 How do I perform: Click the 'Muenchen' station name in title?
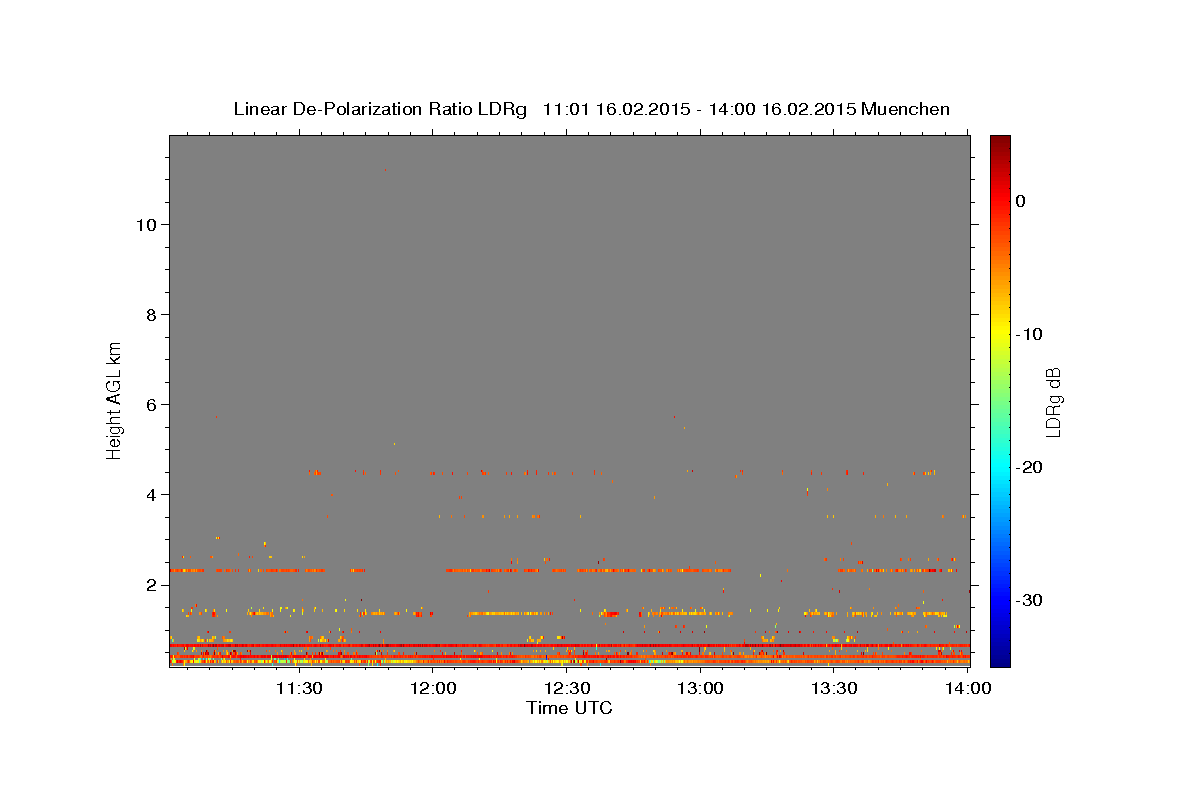tap(905, 109)
